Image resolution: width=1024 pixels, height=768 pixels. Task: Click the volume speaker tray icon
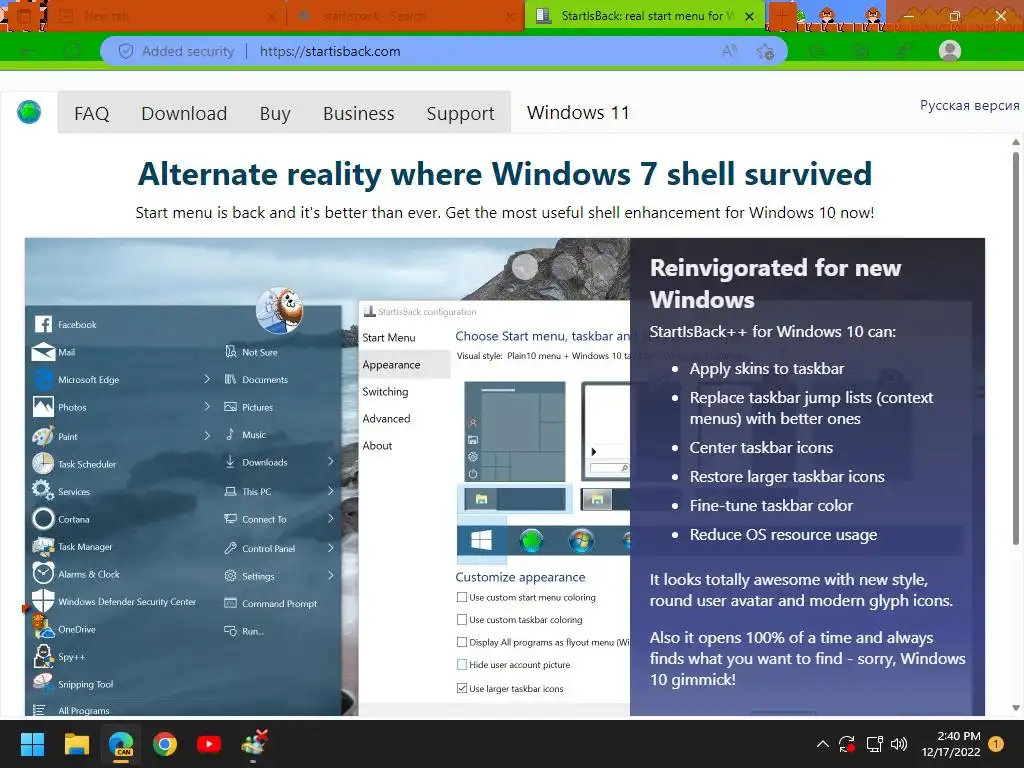[x=899, y=744]
